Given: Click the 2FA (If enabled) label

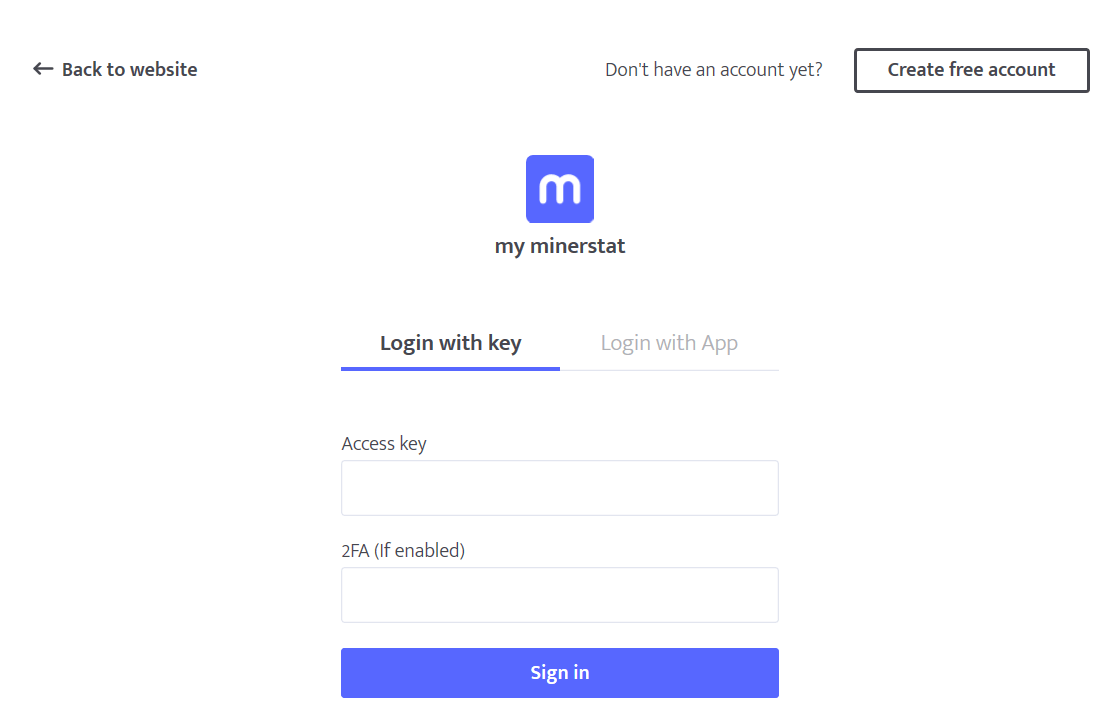Looking at the screenshot, I should tap(403, 550).
